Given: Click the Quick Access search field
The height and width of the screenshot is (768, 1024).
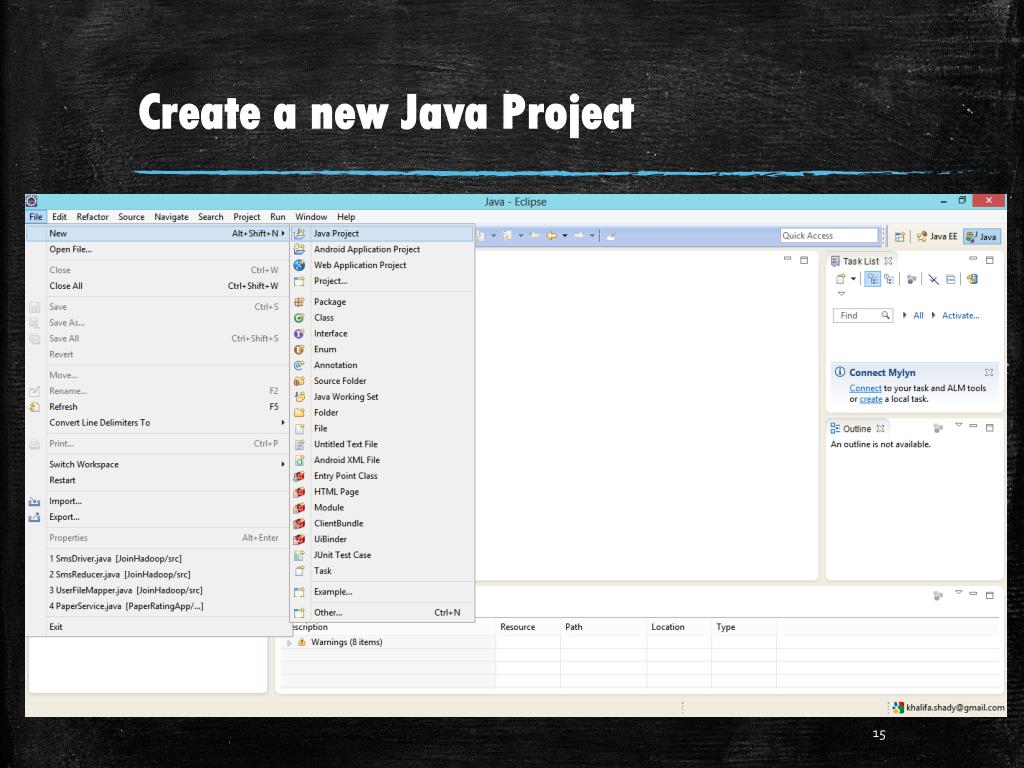Looking at the screenshot, I should point(828,236).
